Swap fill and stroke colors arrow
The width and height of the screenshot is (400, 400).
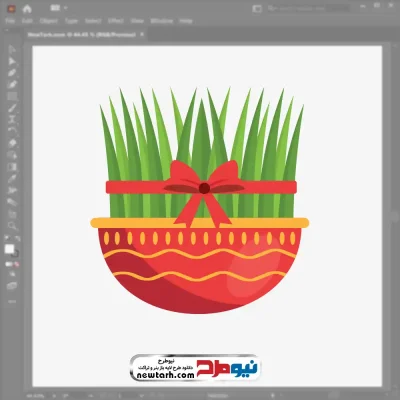point(17,239)
